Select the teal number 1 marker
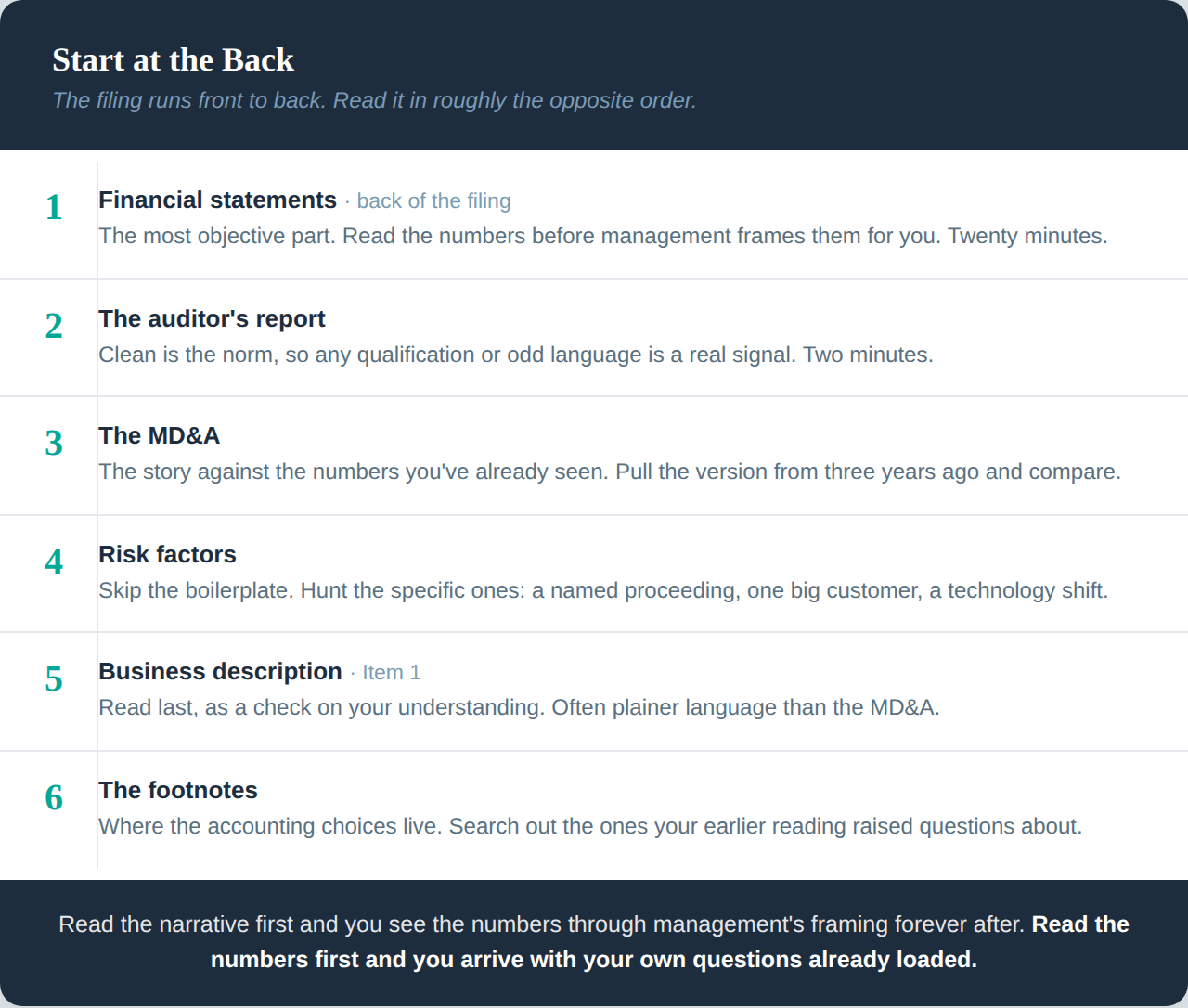Screen dimensions: 1188x1008 pos(54,207)
